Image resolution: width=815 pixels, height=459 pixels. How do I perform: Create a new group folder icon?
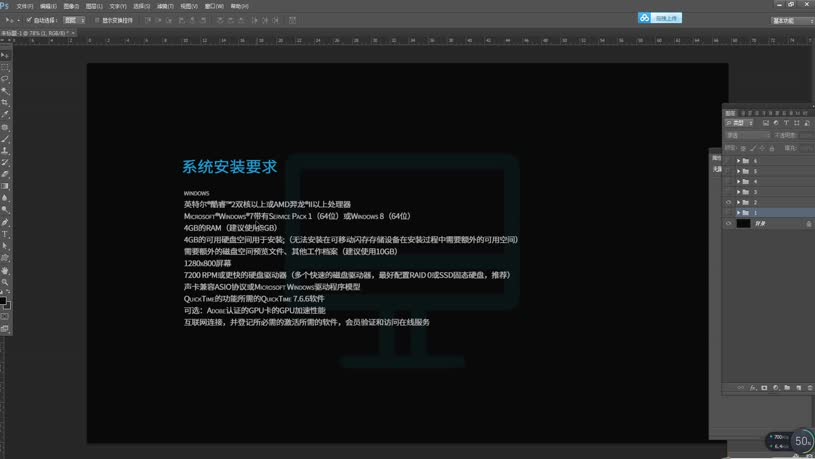click(x=787, y=388)
